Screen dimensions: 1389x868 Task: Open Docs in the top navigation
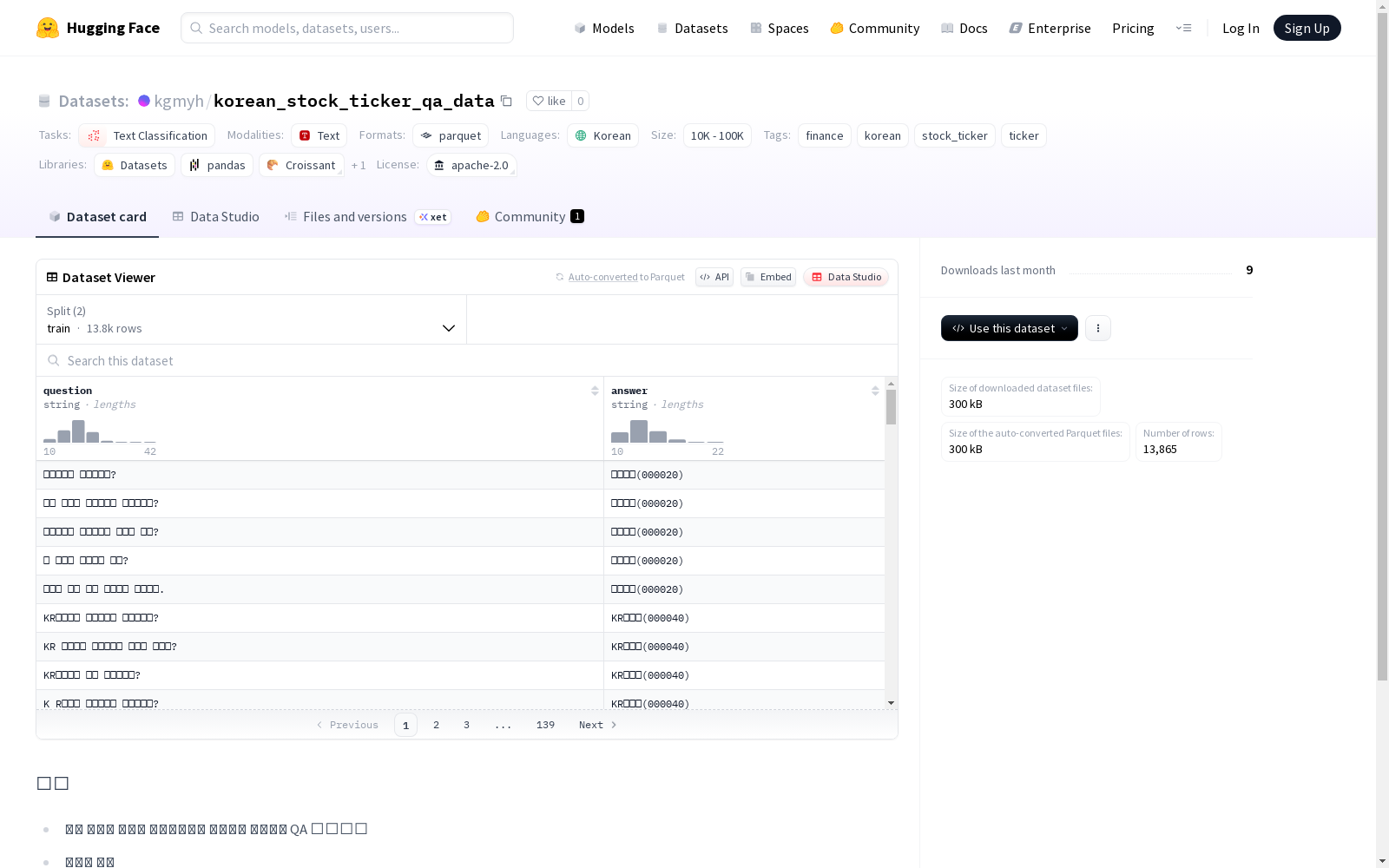coord(964,28)
